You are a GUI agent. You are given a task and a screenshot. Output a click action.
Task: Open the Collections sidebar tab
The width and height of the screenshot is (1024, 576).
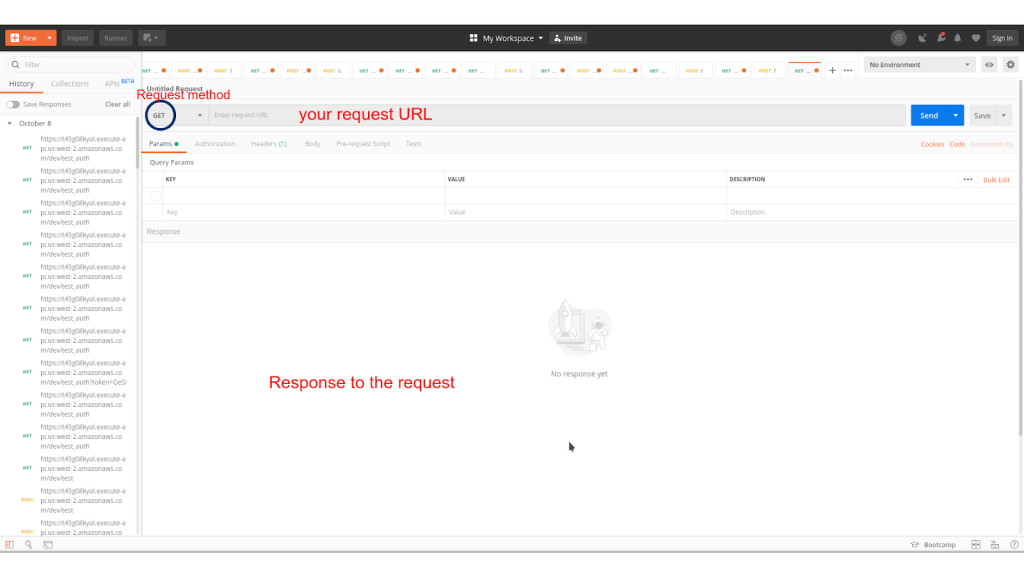pos(70,84)
